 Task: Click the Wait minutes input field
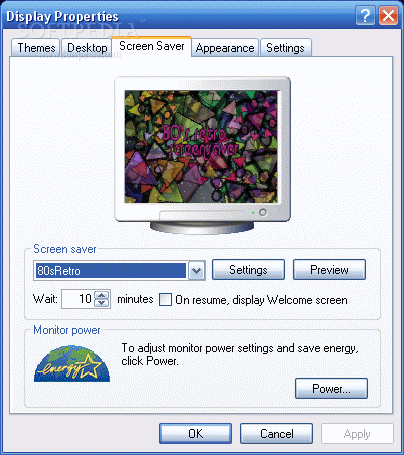coord(78,299)
